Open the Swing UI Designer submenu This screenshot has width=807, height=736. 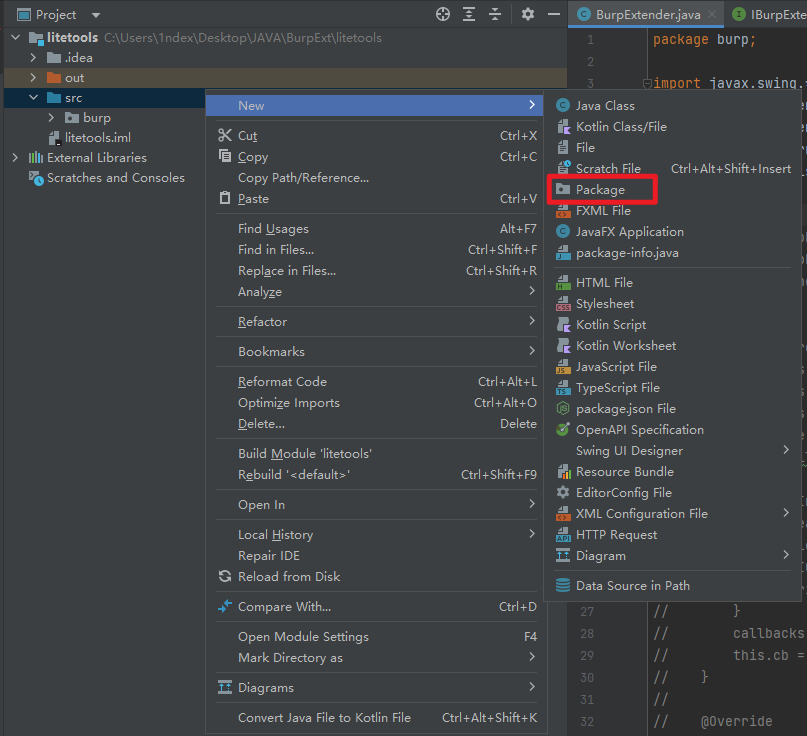click(x=673, y=451)
